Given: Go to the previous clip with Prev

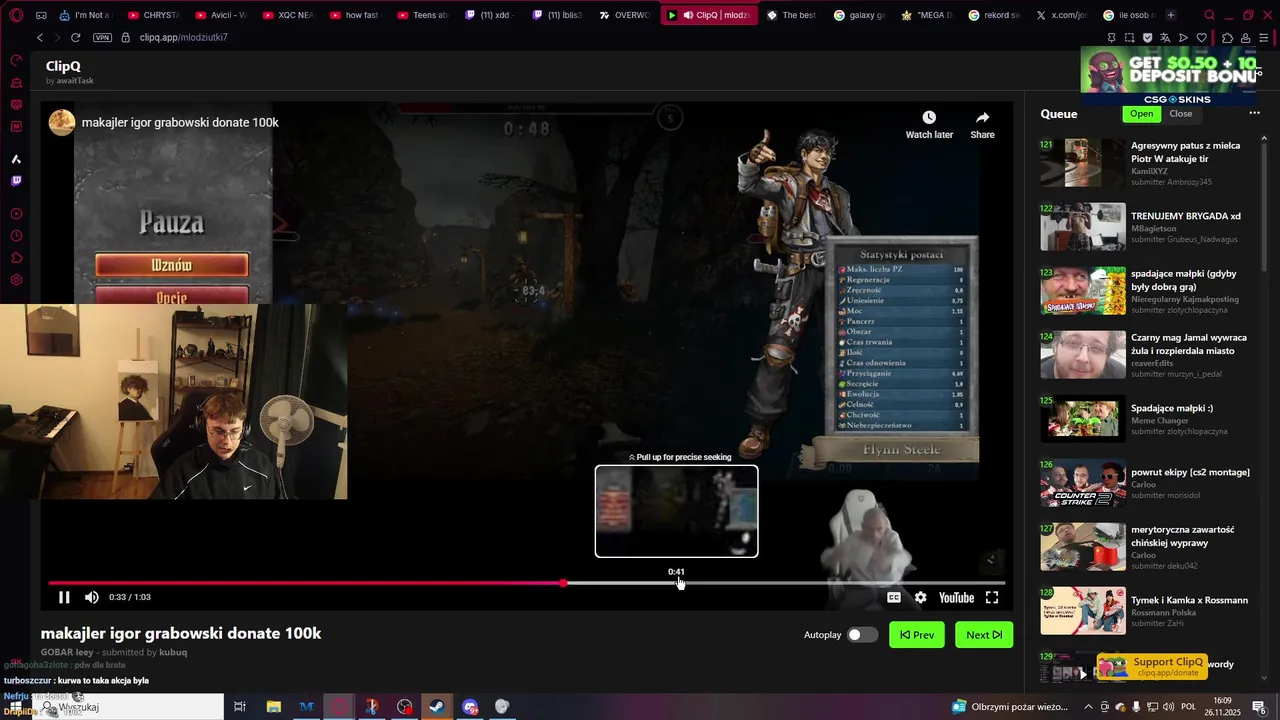Looking at the screenshot, I should pyautogui.click(x=917, y=634).
